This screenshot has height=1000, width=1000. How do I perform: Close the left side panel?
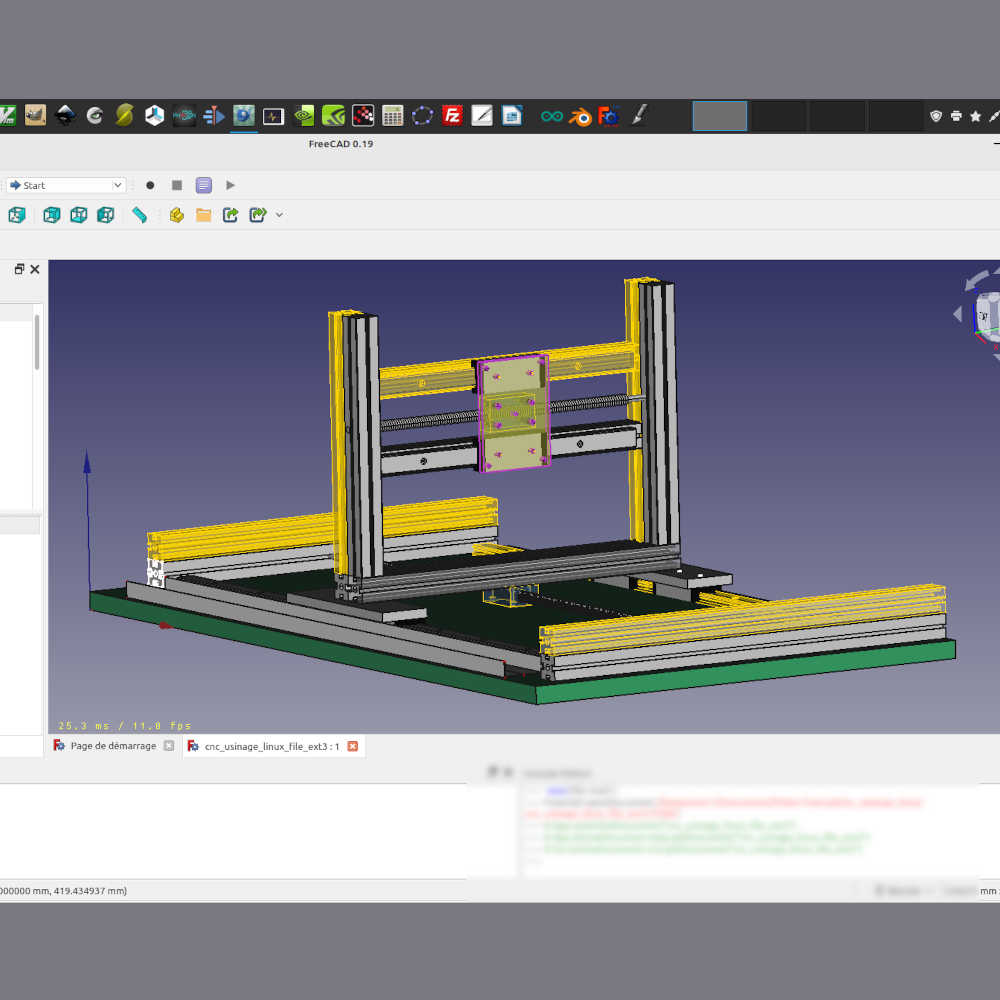35,269
